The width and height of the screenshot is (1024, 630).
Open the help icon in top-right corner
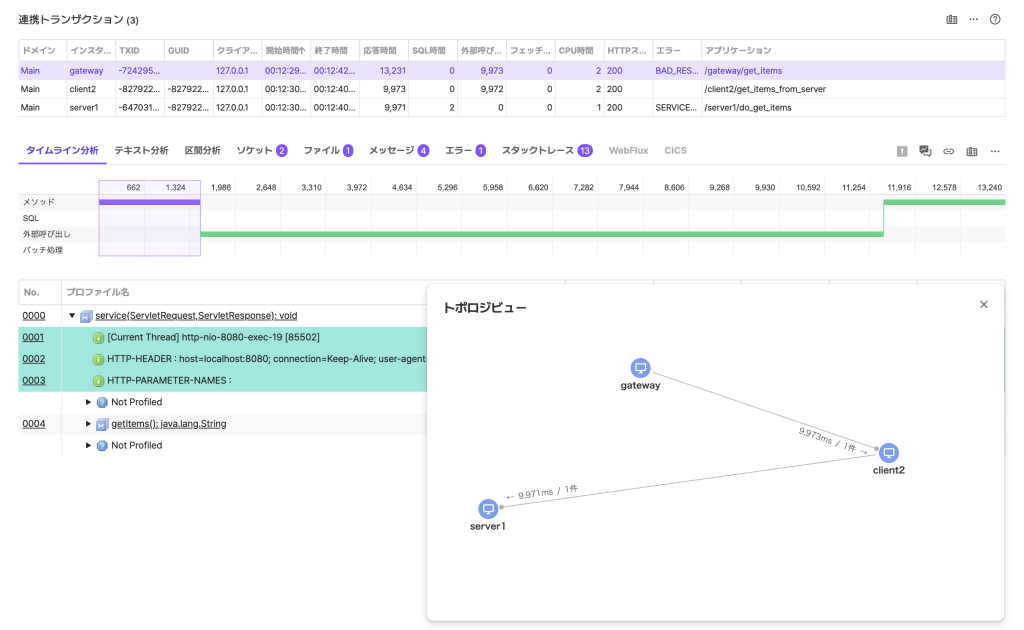995,19
